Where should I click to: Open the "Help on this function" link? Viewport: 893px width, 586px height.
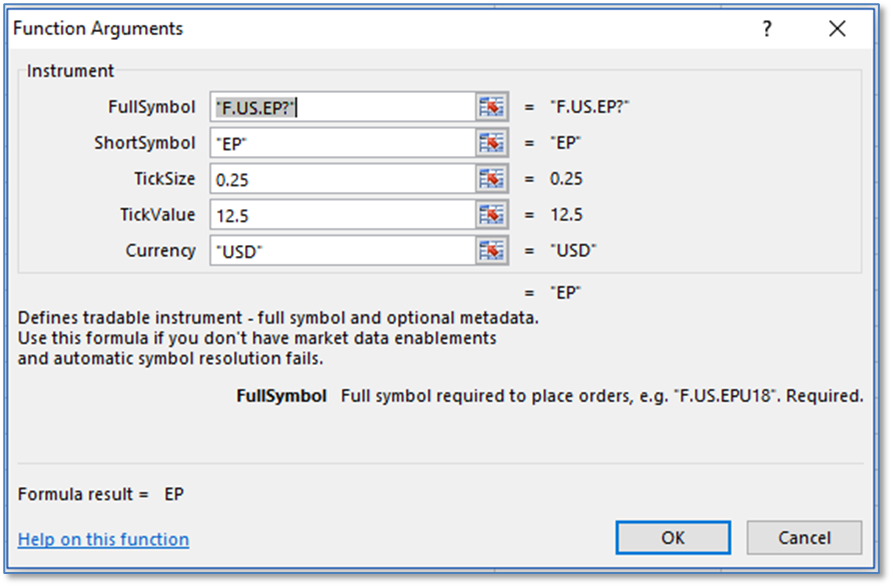[x=103, y=539]
